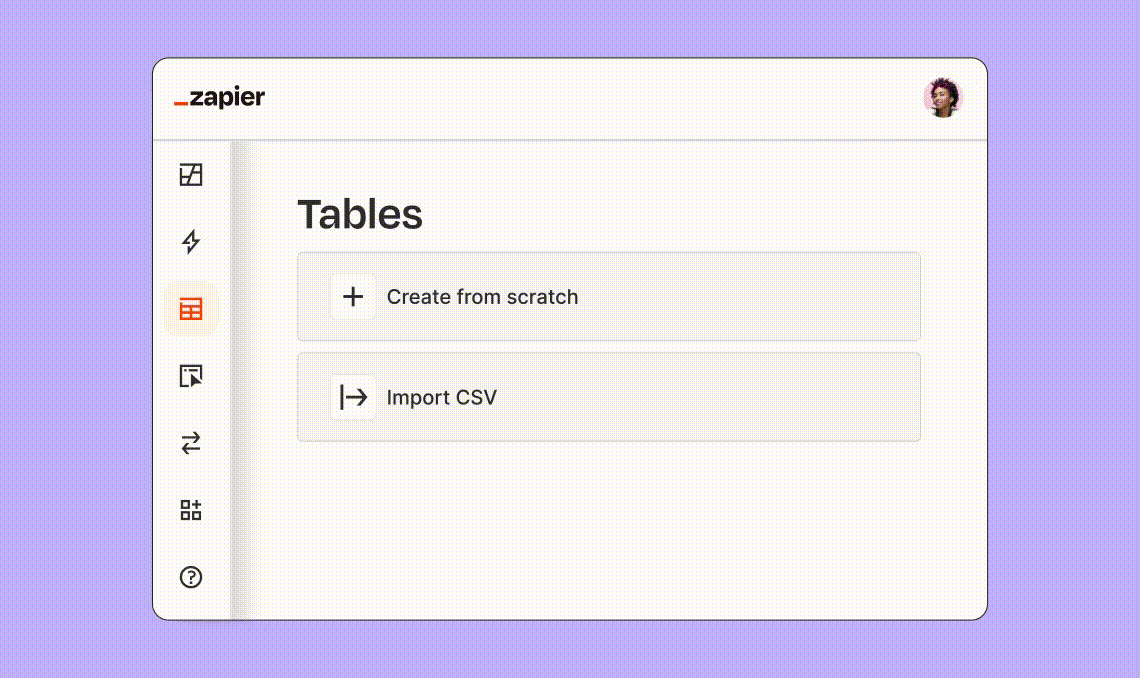
Task: Open the user profile avatar menu
Action: (x=942, y=97)
